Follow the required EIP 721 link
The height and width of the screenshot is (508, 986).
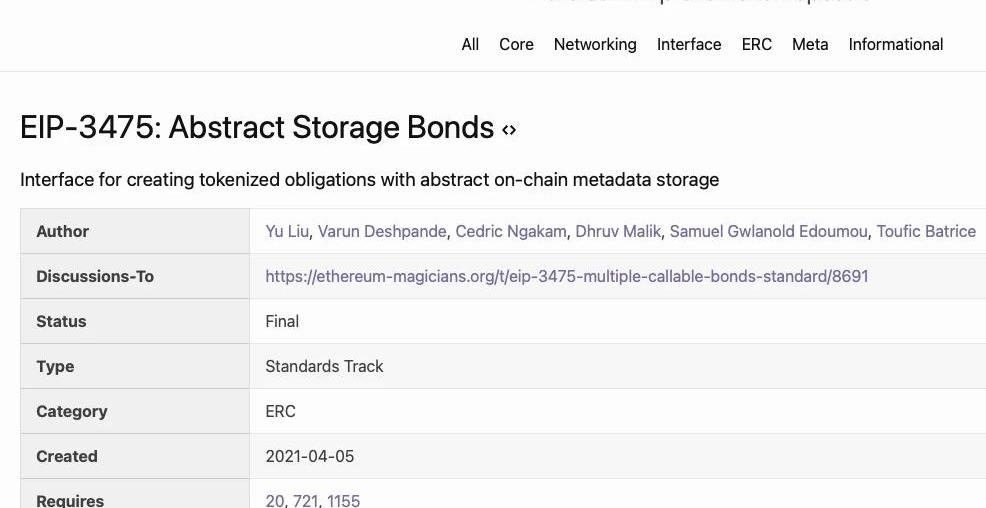pos(306,500)
